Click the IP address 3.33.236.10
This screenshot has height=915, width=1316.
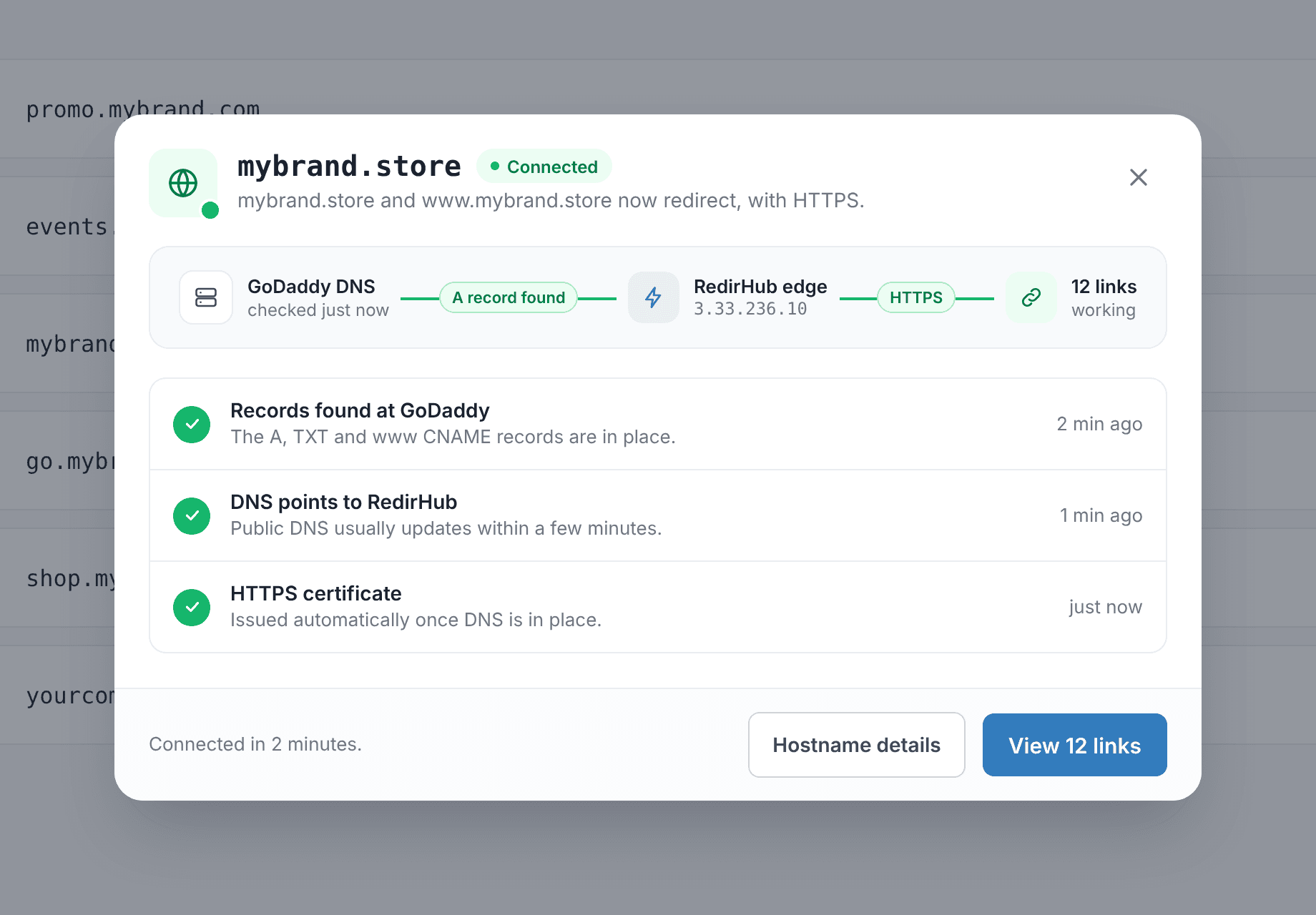pyautogui.click(x=750, y=310)
